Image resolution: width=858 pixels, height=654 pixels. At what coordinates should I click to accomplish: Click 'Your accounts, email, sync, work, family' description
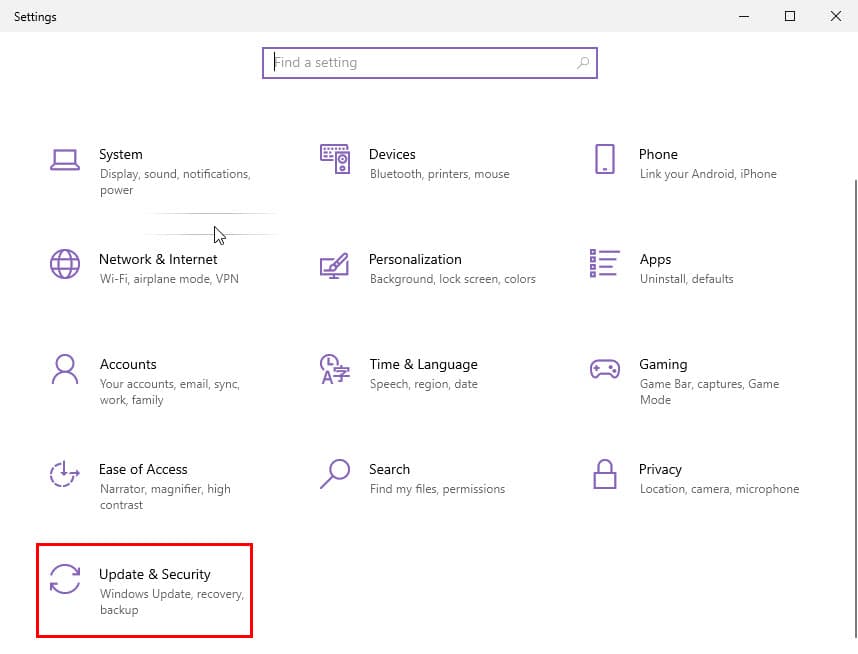170,392
